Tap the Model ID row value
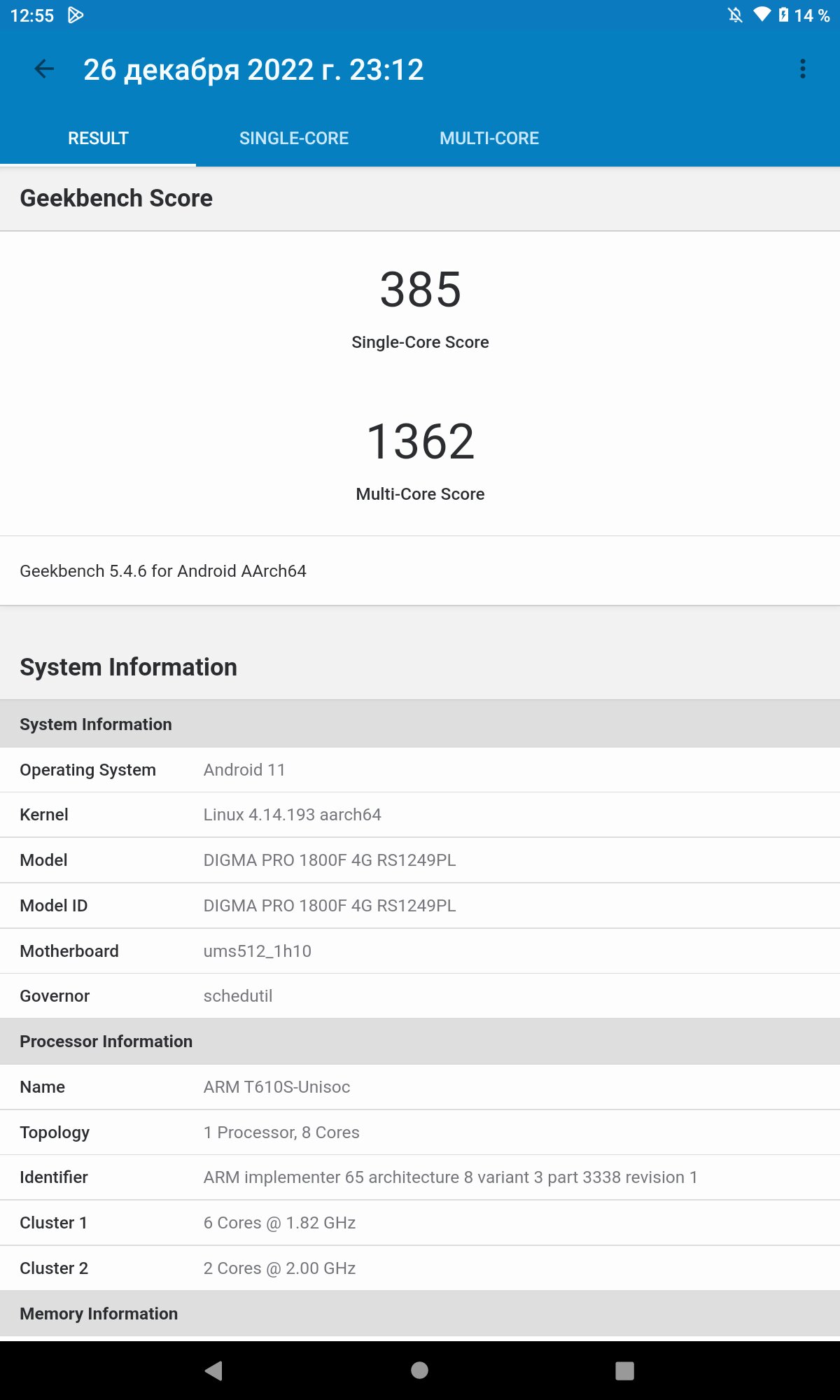Viewport: 840px width, 1400px height. [330, 906]
